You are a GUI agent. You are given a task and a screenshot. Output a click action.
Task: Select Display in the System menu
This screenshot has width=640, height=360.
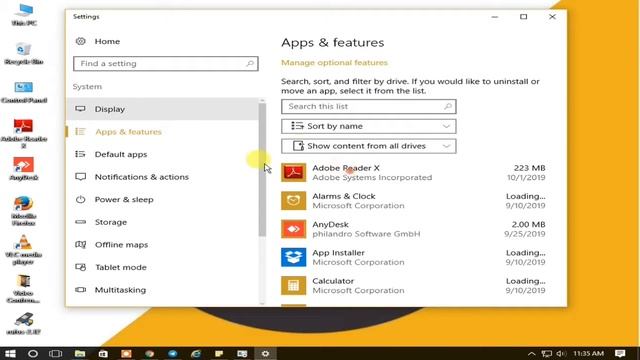[x=162, y=109]
